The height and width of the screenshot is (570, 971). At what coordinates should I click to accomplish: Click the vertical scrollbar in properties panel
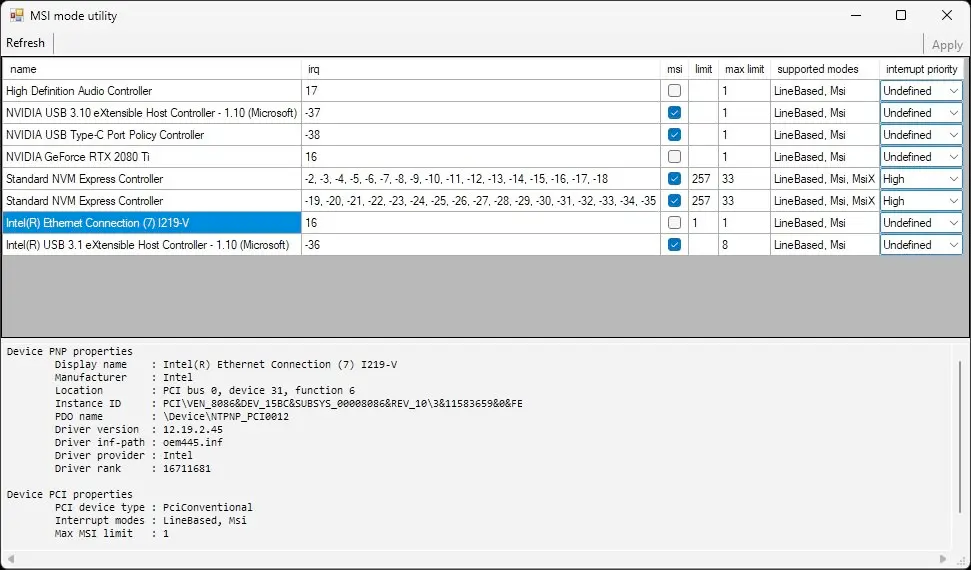[x=959, y=440]
